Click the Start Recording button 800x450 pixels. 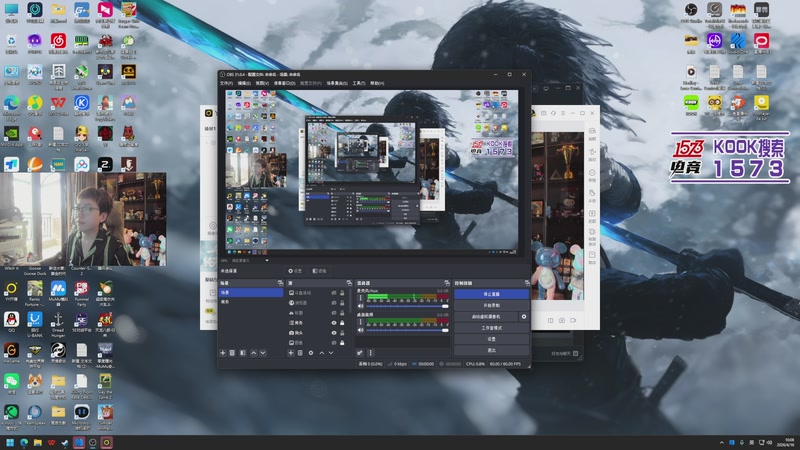tap(491, 305)
